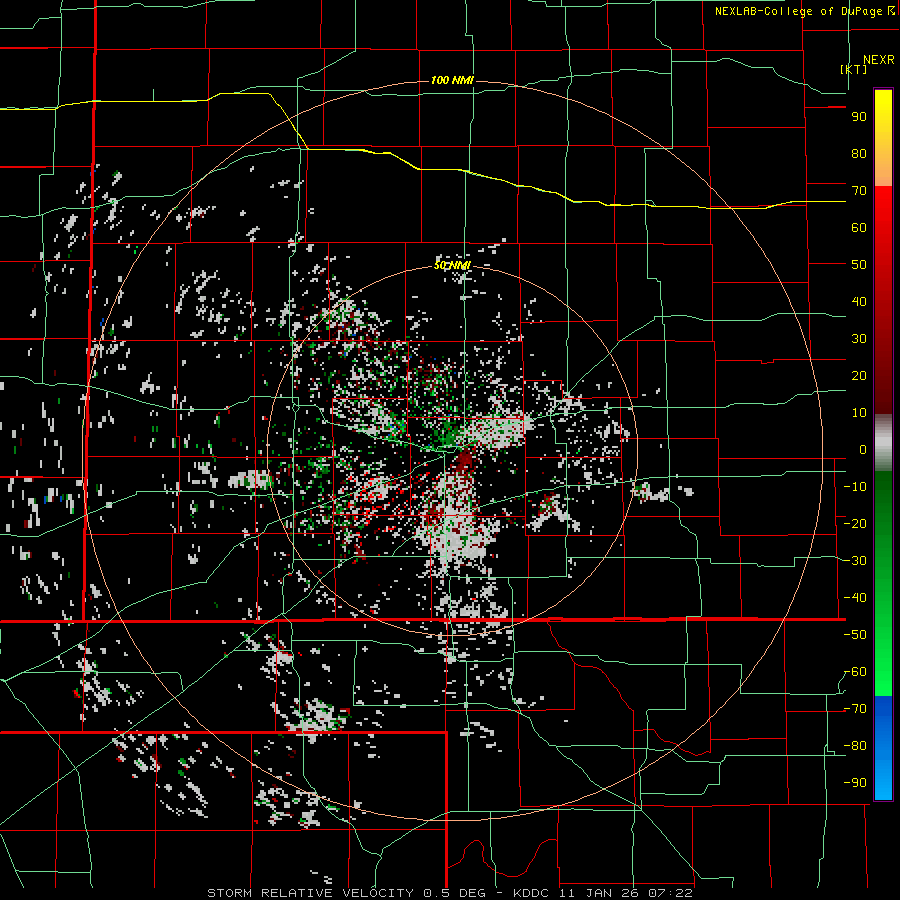This screenshot has height=900, width=900.
Task: Click the -60 tick label on the scale
Action: coord(855,672)
